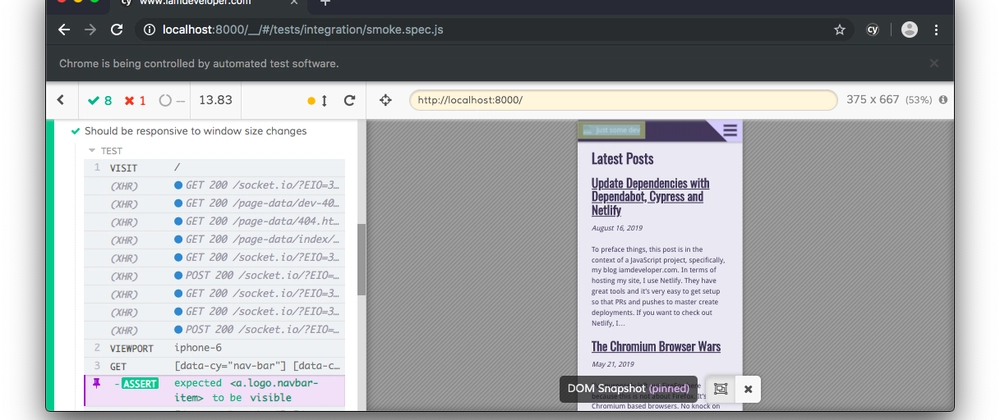This screenshot has width=1000, height=420.
Task: Collapse the 'Should be responsive' test
Action: coord(195,131)
